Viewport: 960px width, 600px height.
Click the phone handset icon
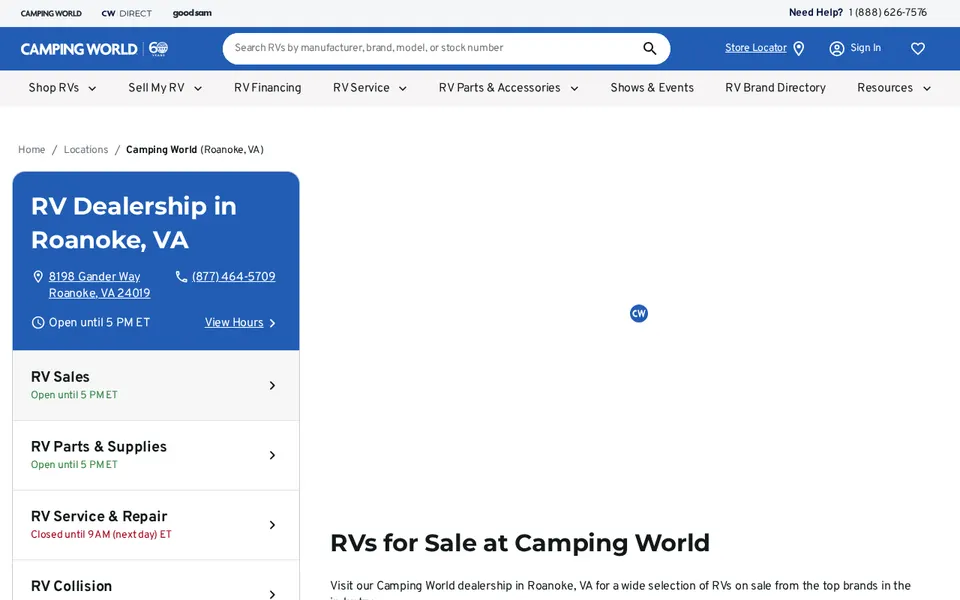point(181,277)
